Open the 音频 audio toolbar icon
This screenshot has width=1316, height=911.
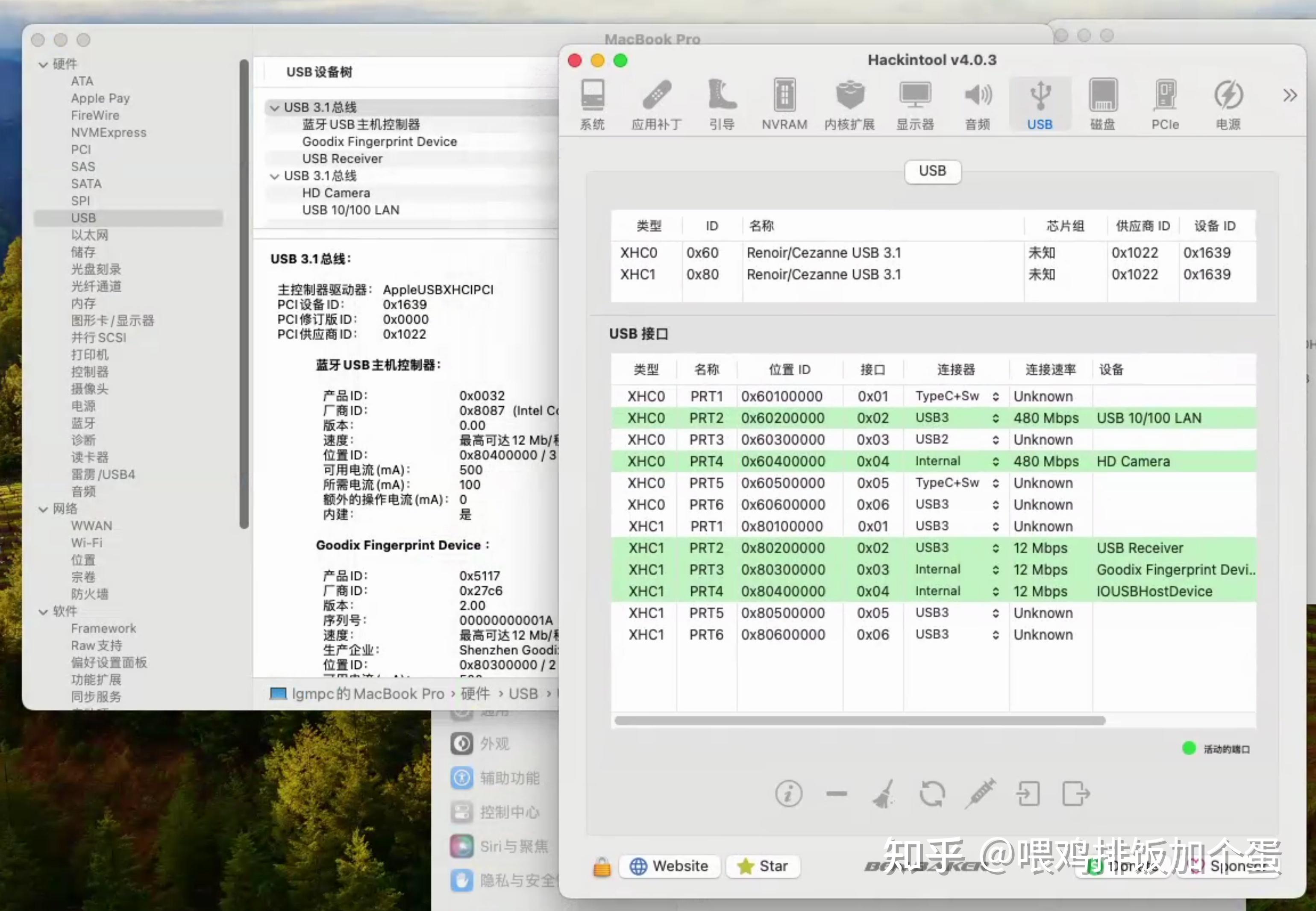978,105
